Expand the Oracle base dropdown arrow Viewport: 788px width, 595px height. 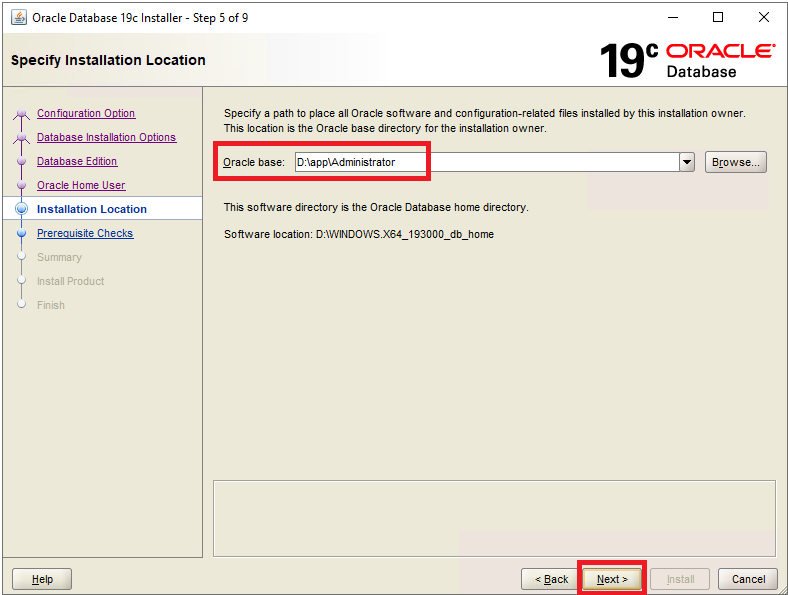tap(687, 162)
